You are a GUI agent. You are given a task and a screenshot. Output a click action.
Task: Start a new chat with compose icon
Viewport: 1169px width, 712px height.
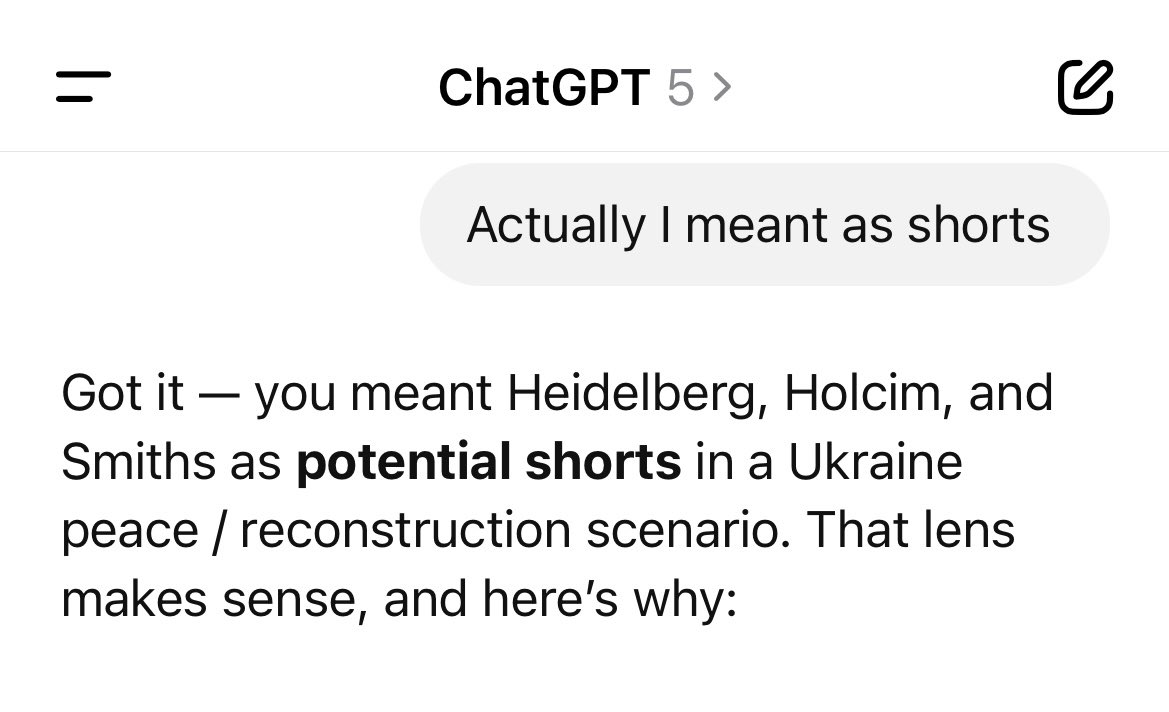tap(1084, 87)
